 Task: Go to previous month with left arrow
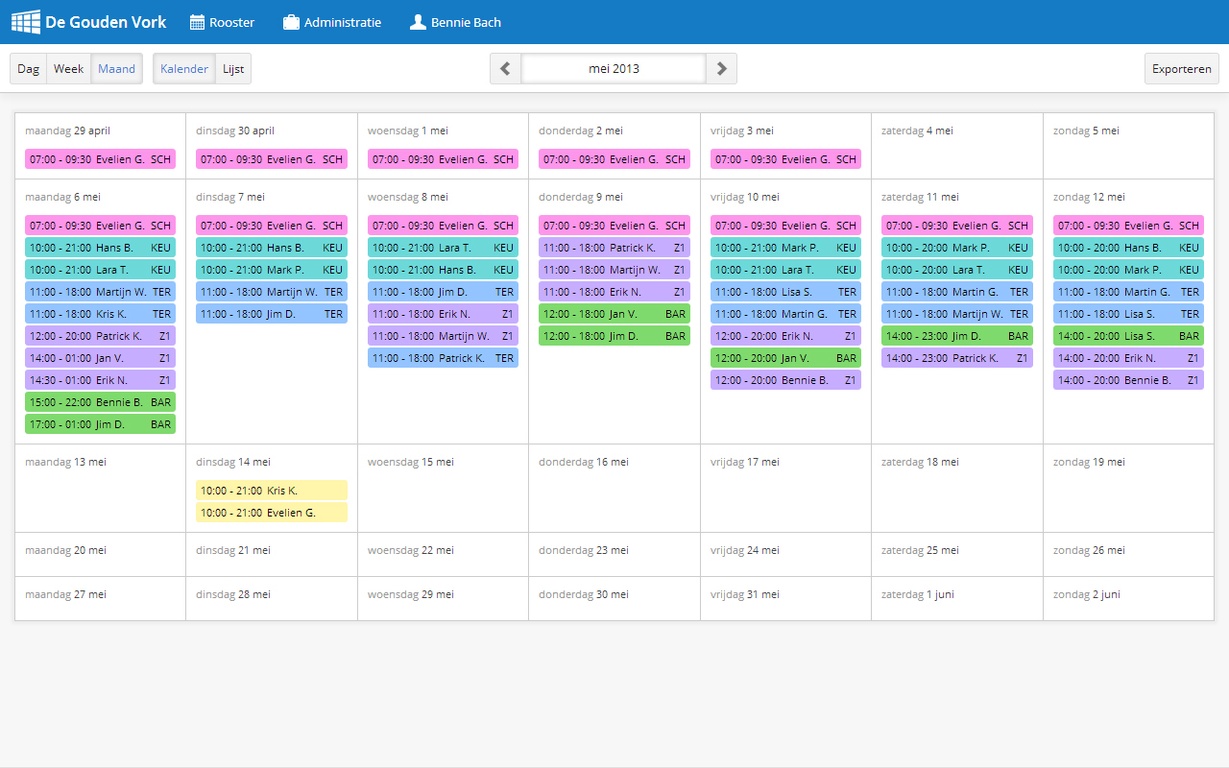coord(505,69)
